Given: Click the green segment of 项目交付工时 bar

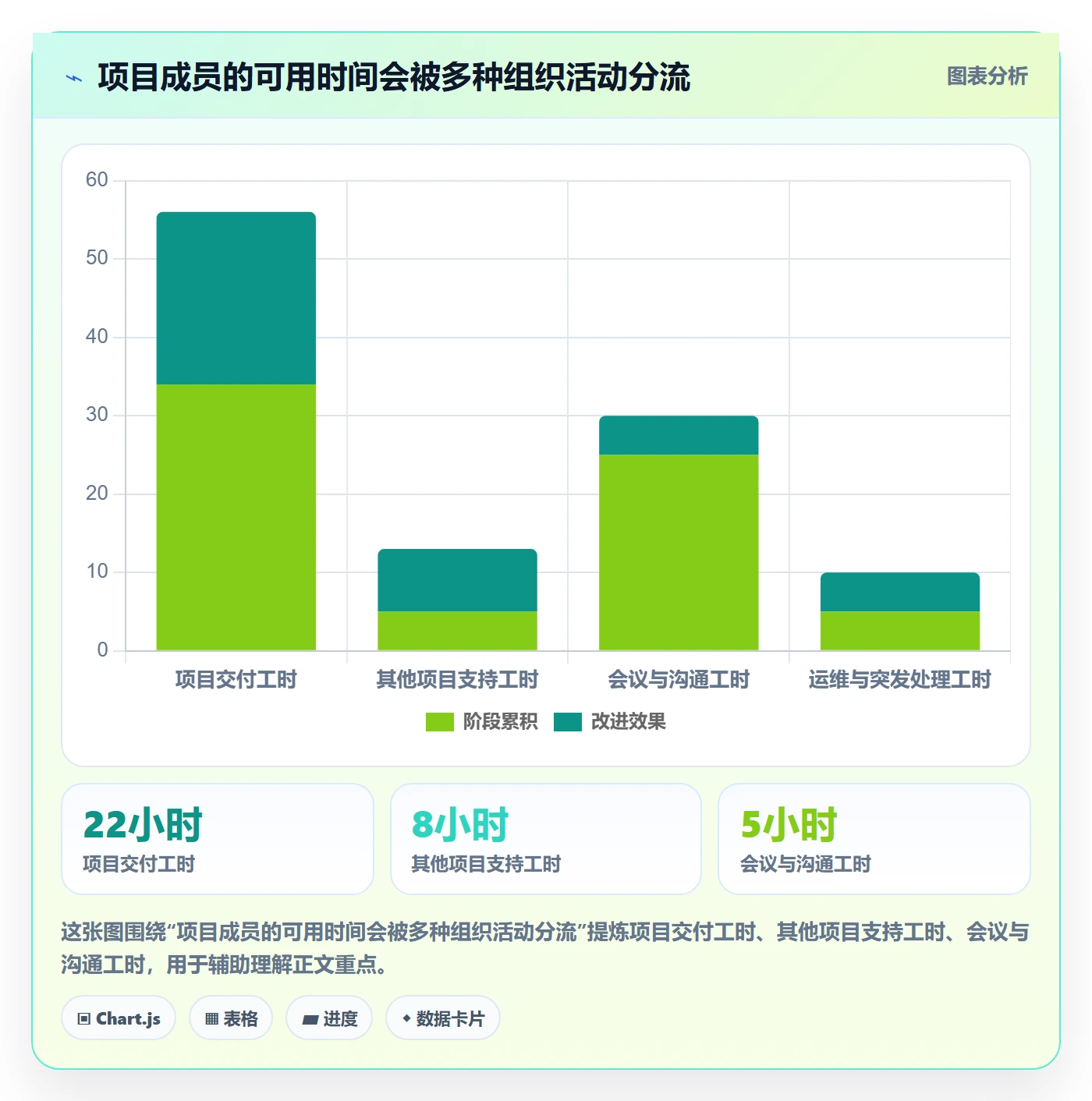Looking at the screenshot, I should pyautogui.click(x=236, y=517).
